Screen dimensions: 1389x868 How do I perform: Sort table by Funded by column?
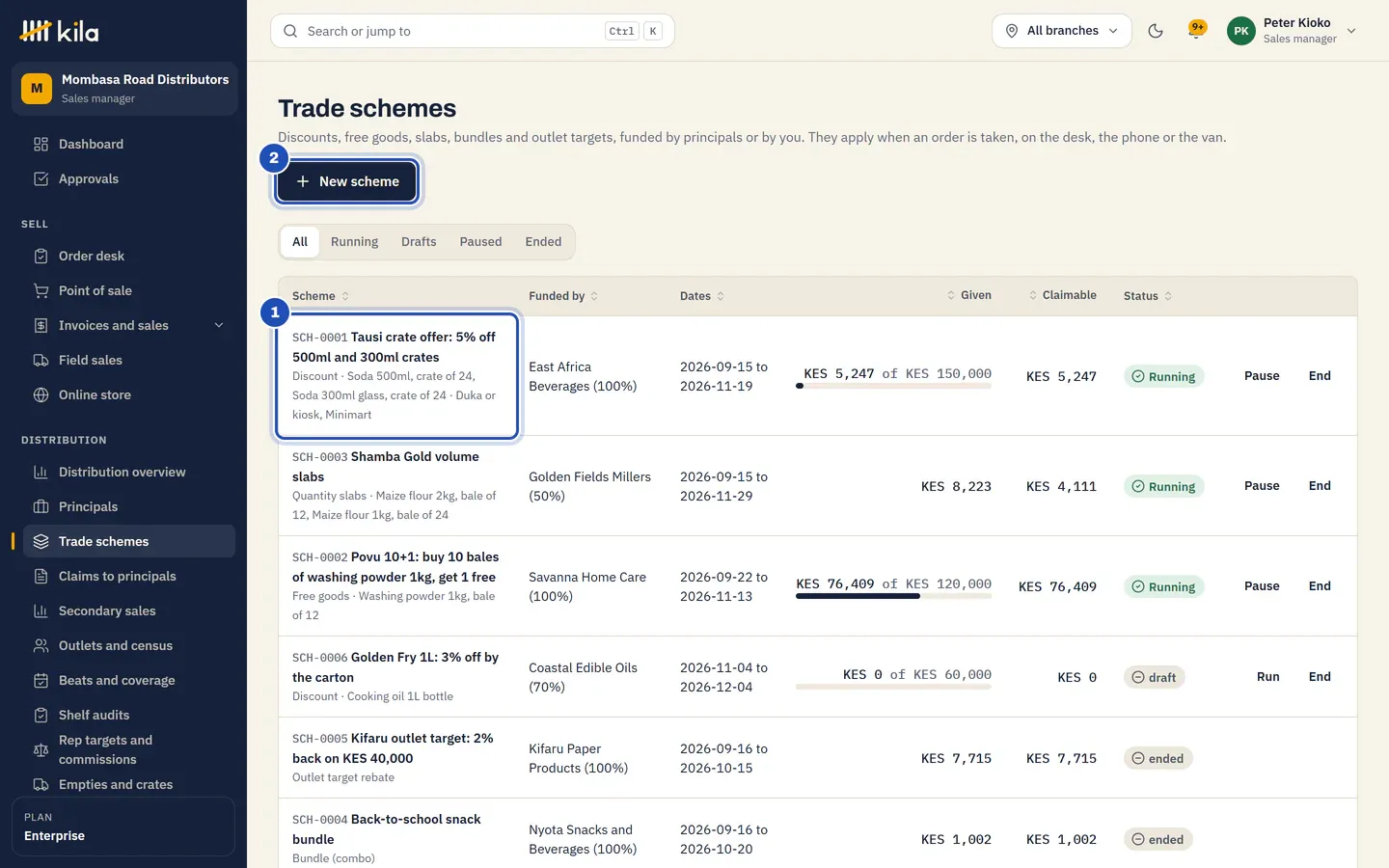563,296
